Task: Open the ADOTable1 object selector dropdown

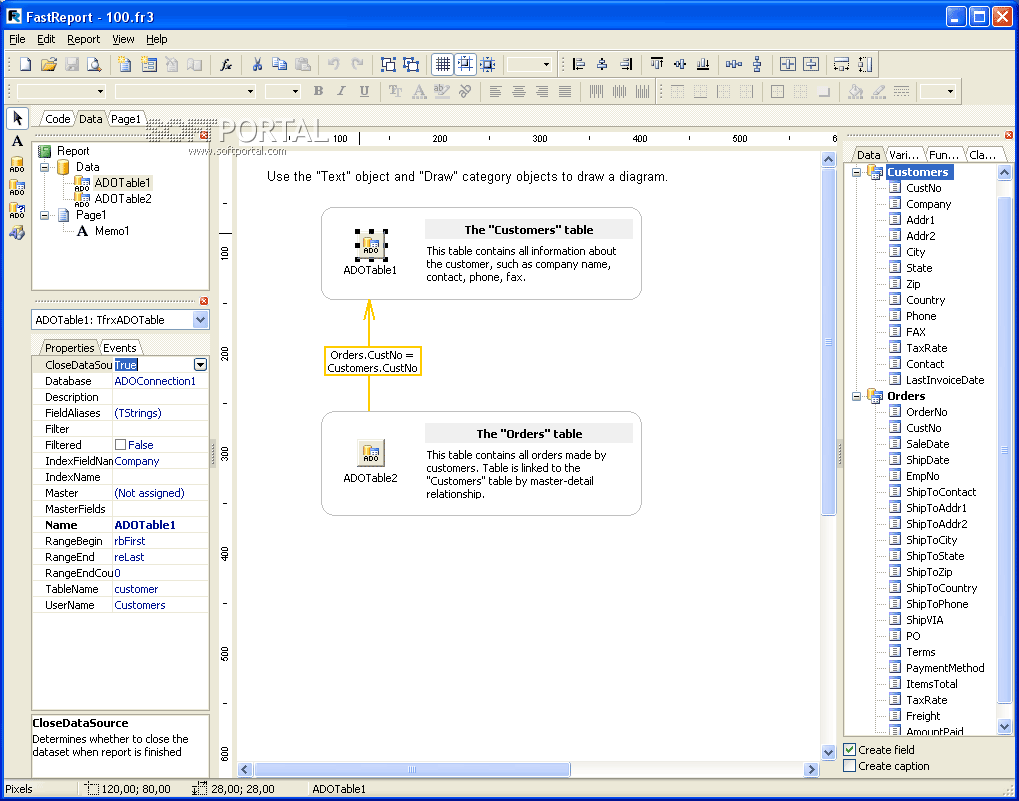Action: 200,320
